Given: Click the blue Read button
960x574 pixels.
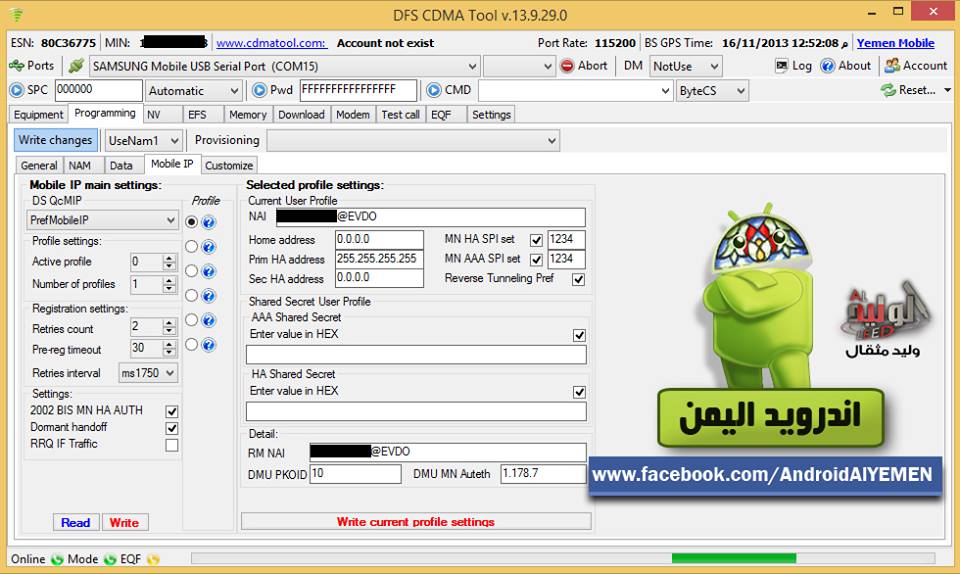Looking at the screenshot, I should 75,523.
